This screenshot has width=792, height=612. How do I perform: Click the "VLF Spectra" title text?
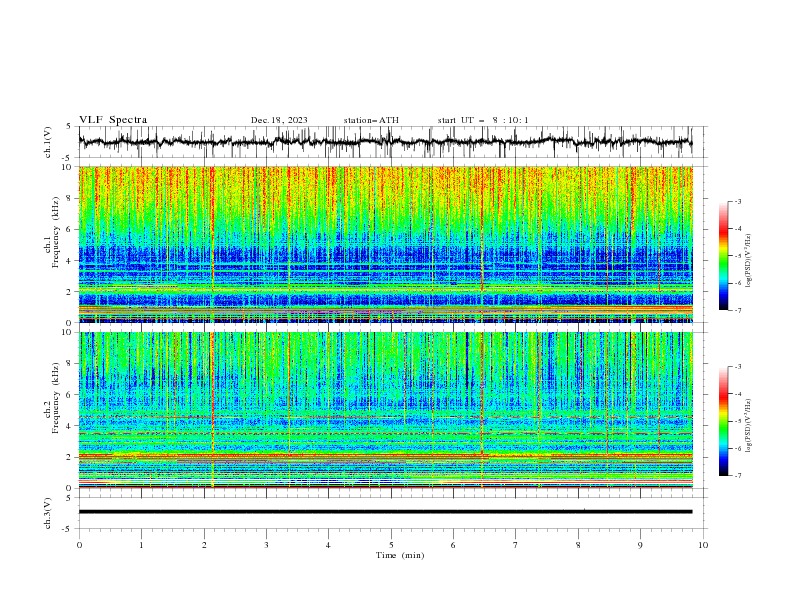click(x=113, y=120)
